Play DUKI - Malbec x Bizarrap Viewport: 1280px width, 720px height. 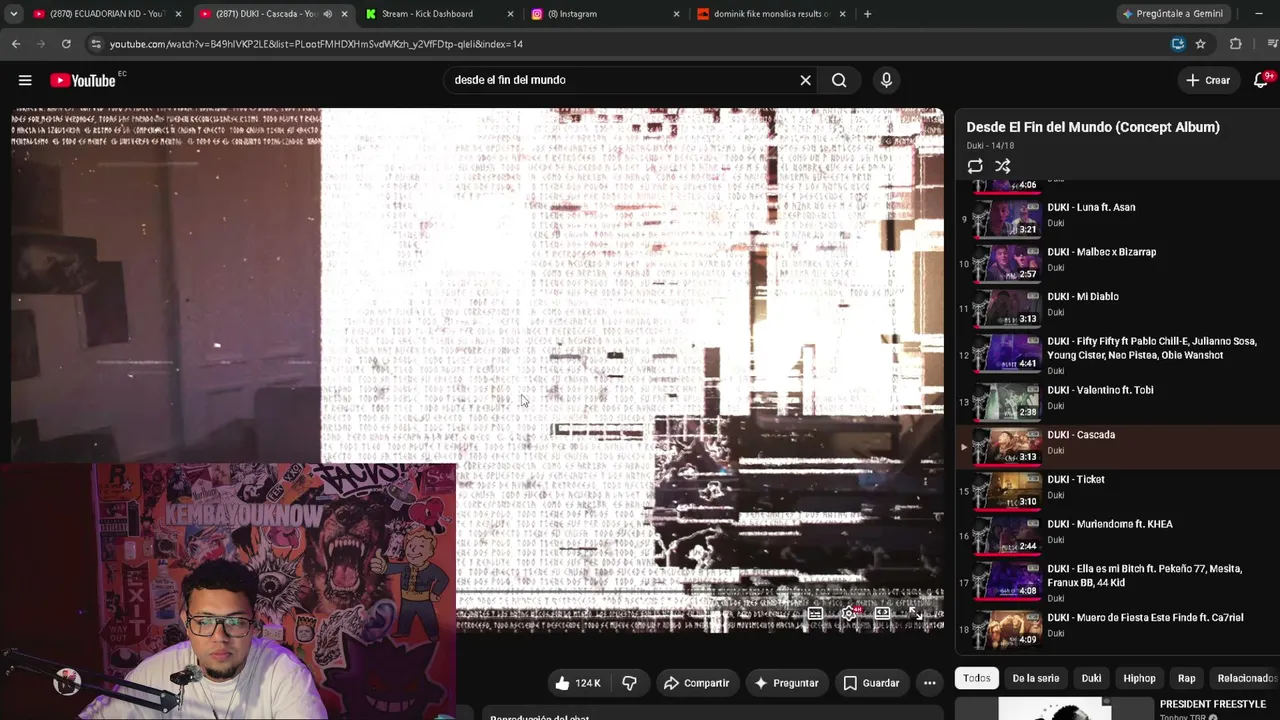pos(1101,252)
